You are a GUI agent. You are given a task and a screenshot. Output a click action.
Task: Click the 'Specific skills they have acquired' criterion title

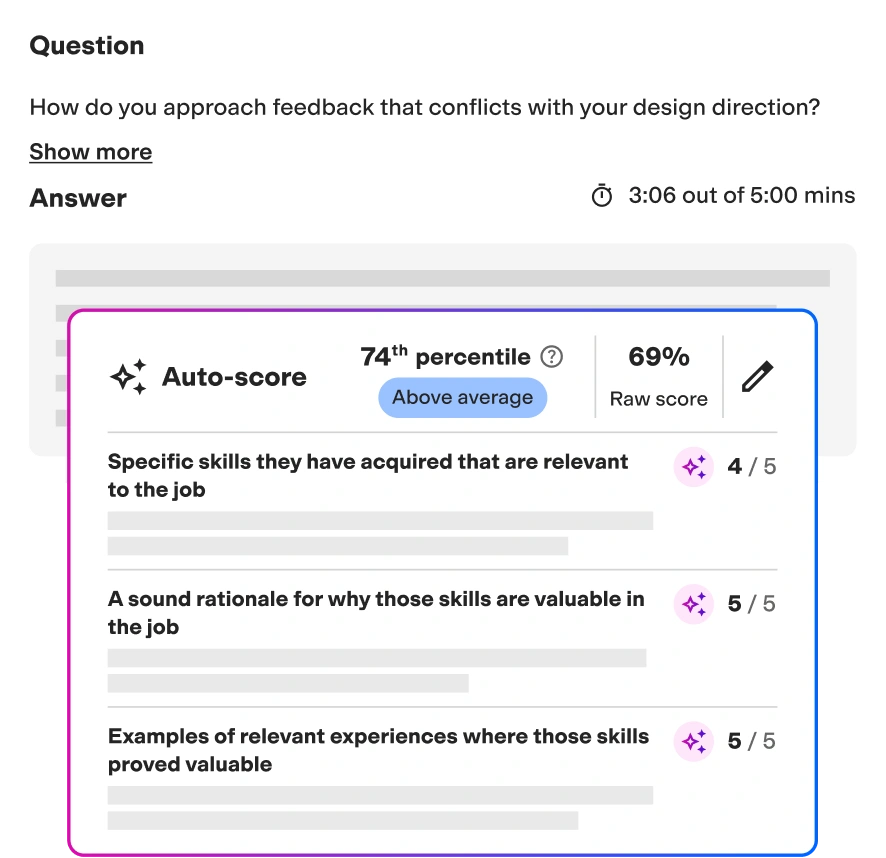[368, 475]
